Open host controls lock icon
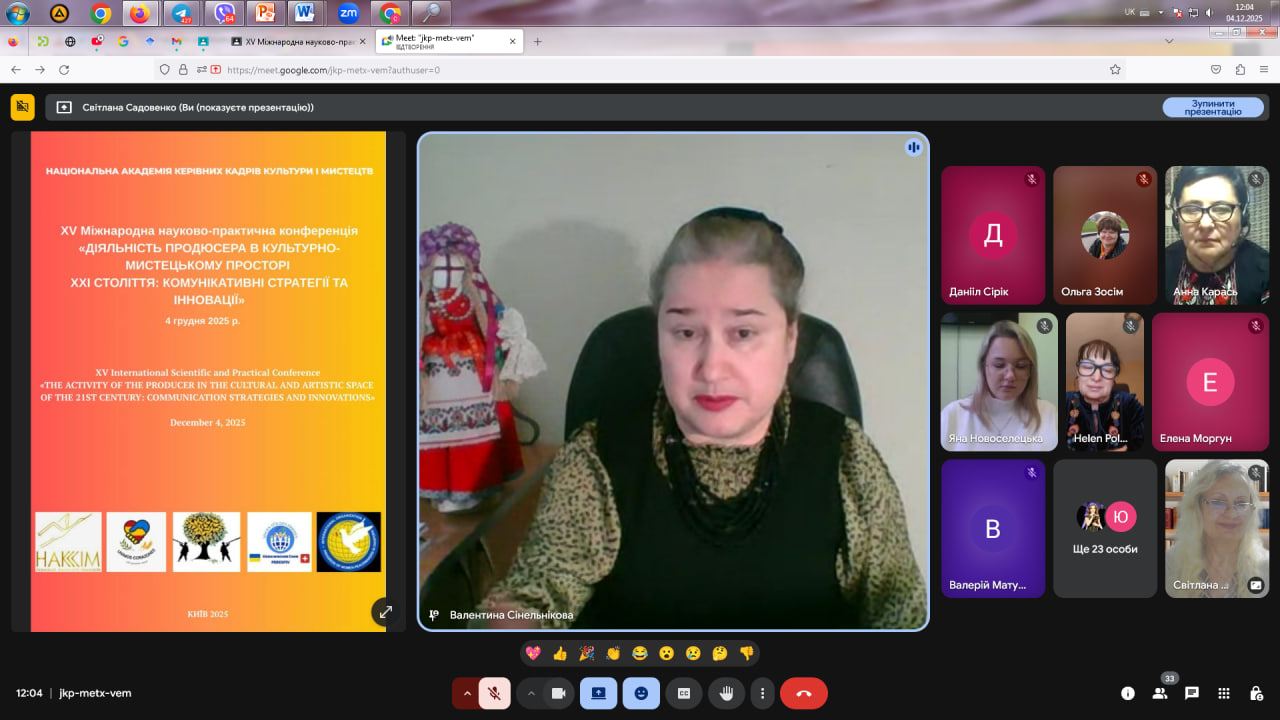 tap(1256, 693)
